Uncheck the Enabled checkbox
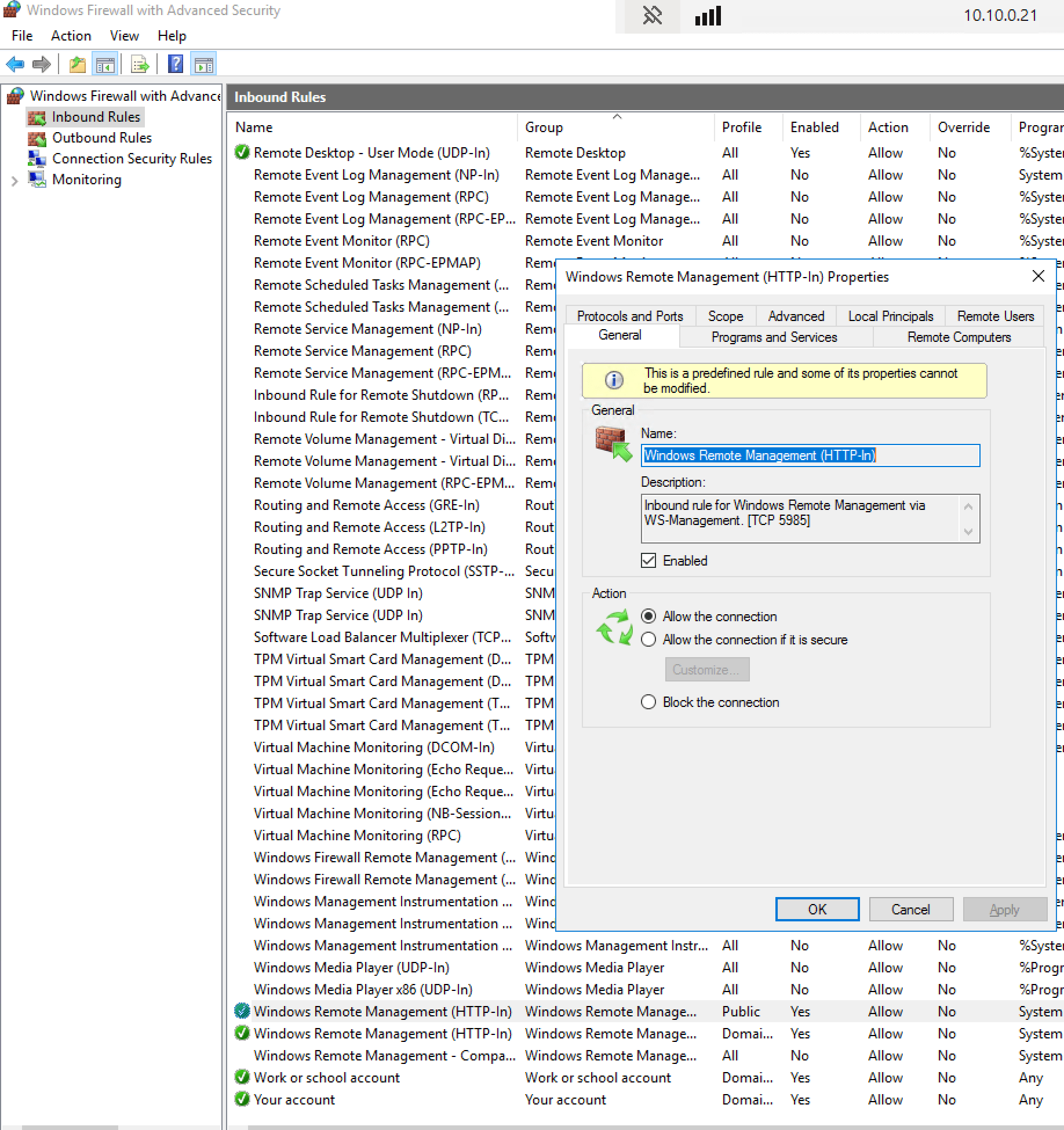The height and width of the screenshot is (1130, 1064). pyautogui.click(x=648, y=560)
